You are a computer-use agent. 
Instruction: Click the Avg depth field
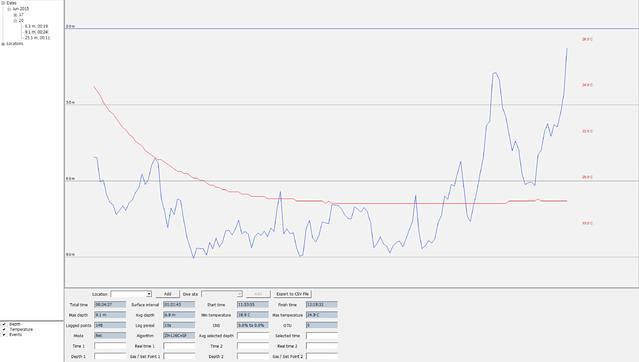pos(179,315)
